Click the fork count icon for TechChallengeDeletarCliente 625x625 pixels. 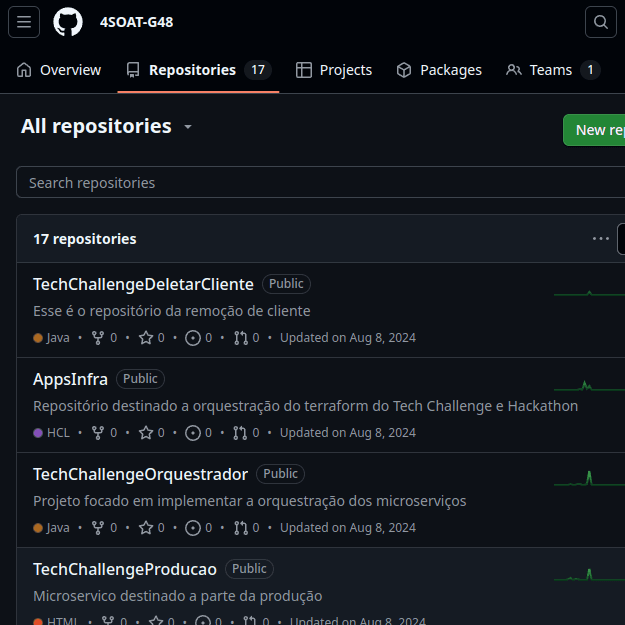coord(98,338)
